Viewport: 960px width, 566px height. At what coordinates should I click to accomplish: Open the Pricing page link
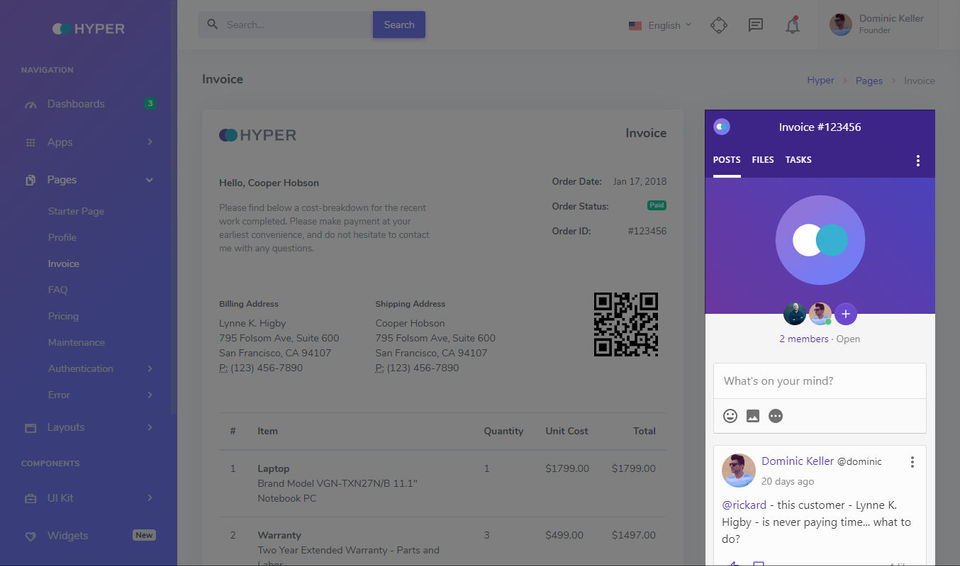pos(63,317)
